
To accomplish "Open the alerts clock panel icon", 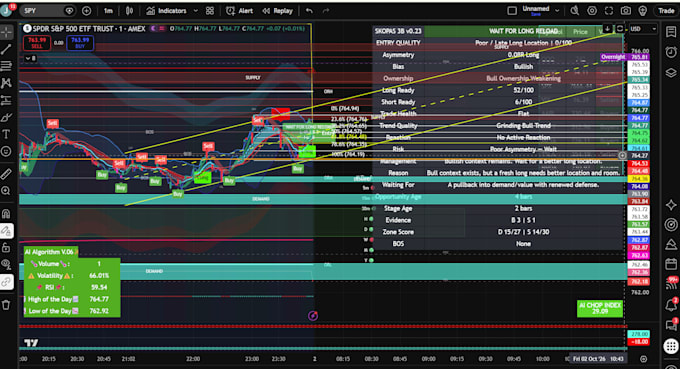I will (x=671, y=52).
